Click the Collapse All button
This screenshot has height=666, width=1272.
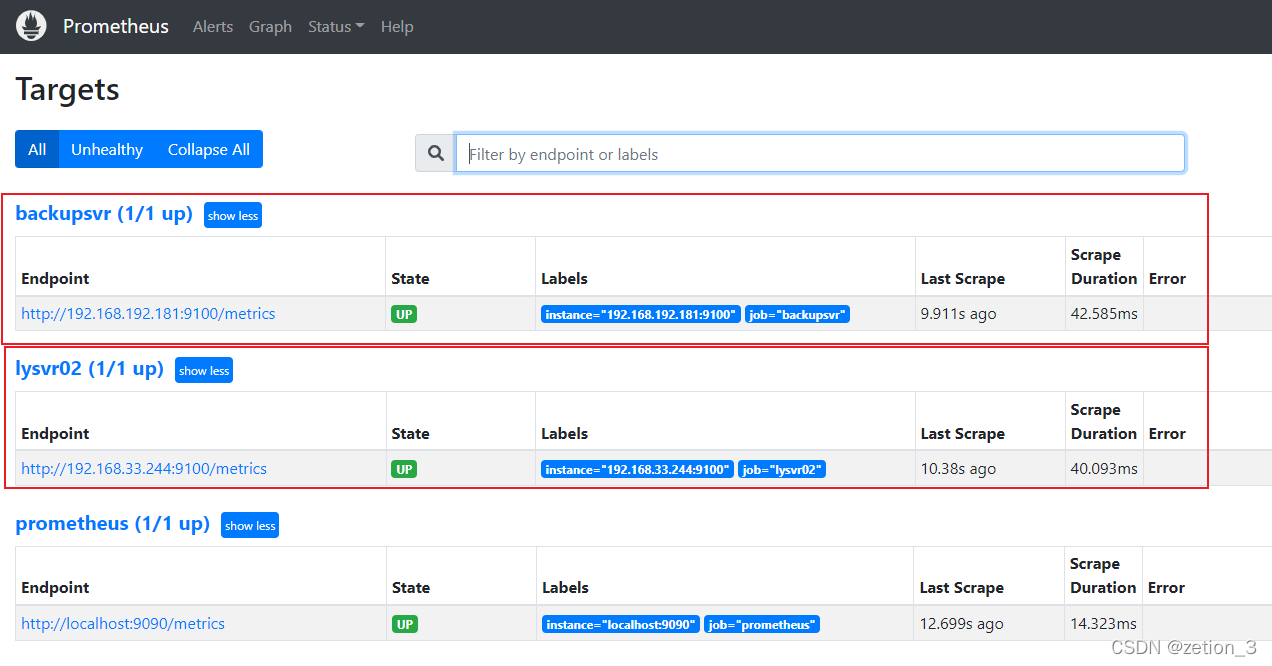(209, 149)
